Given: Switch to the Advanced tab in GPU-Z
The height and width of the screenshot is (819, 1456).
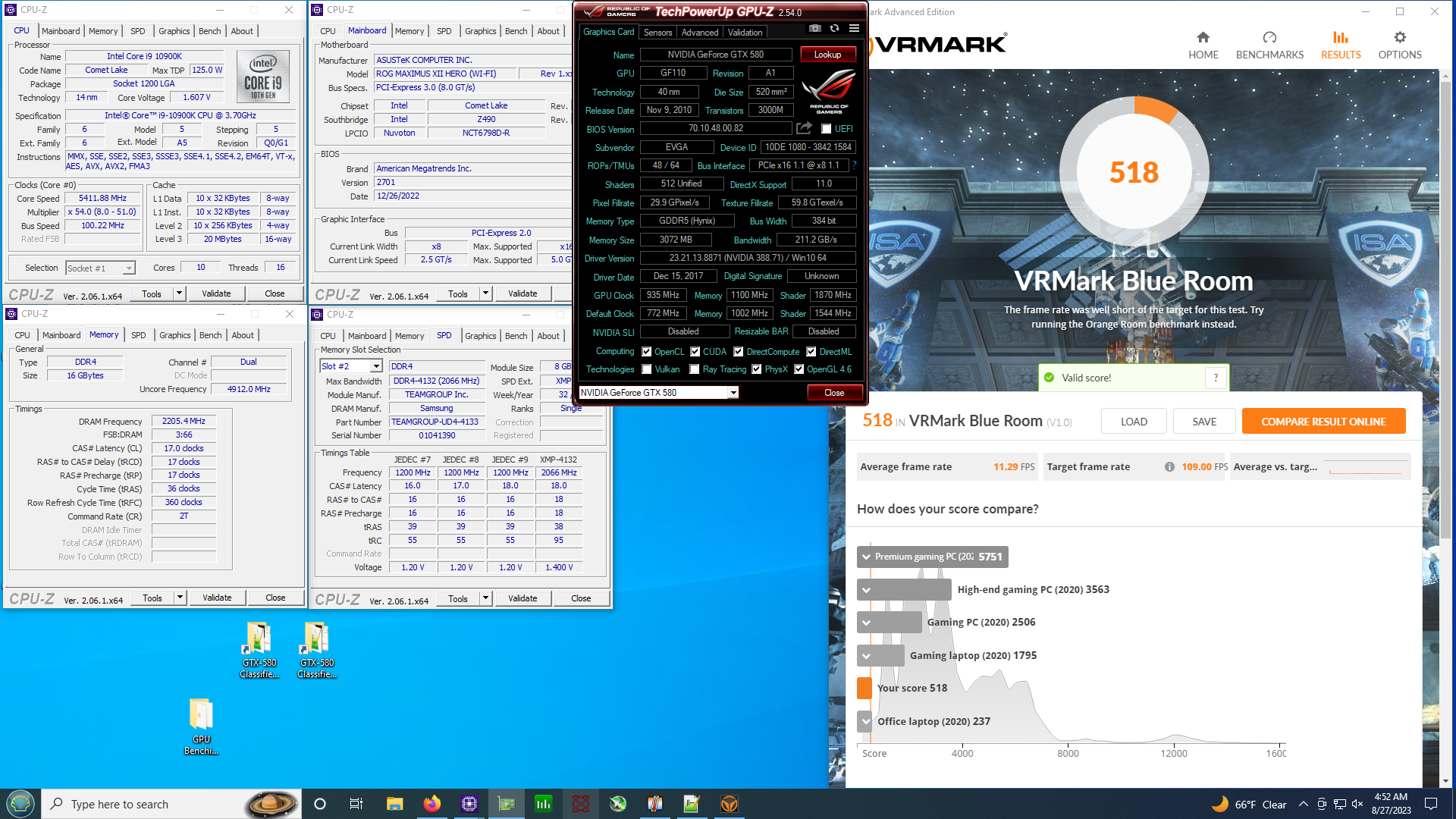Looking at the screenshot, I should tap(699, 33).
